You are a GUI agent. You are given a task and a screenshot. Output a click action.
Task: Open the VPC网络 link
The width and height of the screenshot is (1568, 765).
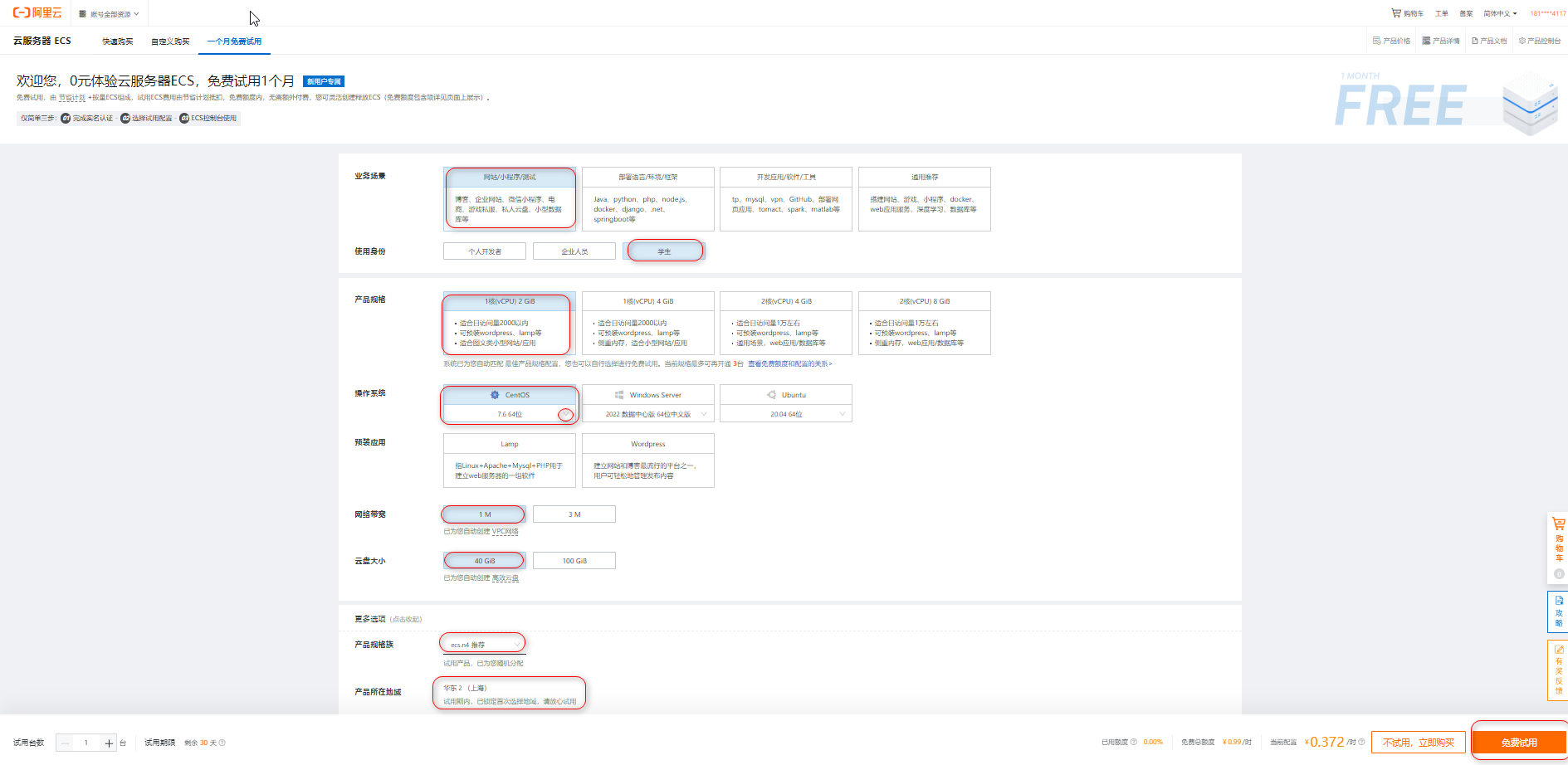click(x=505, y=532)
